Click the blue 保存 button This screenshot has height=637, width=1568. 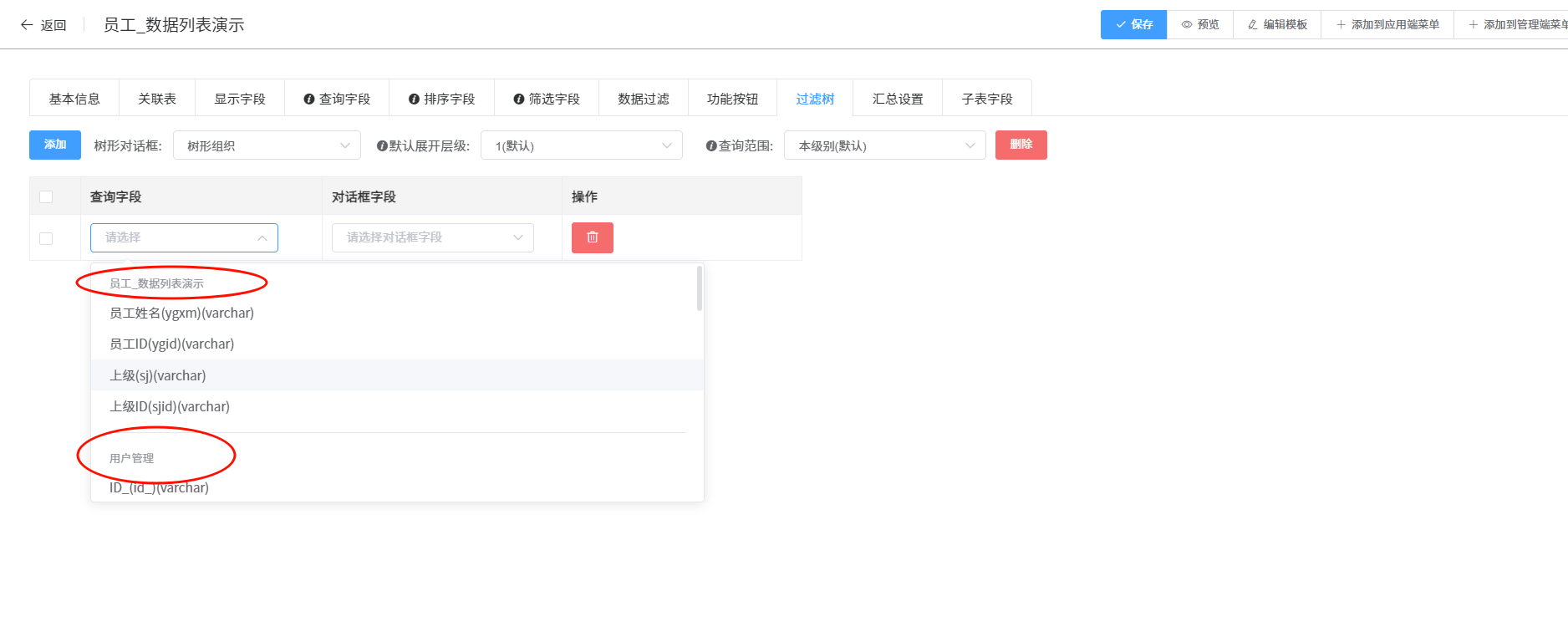tap(1133, 24)
